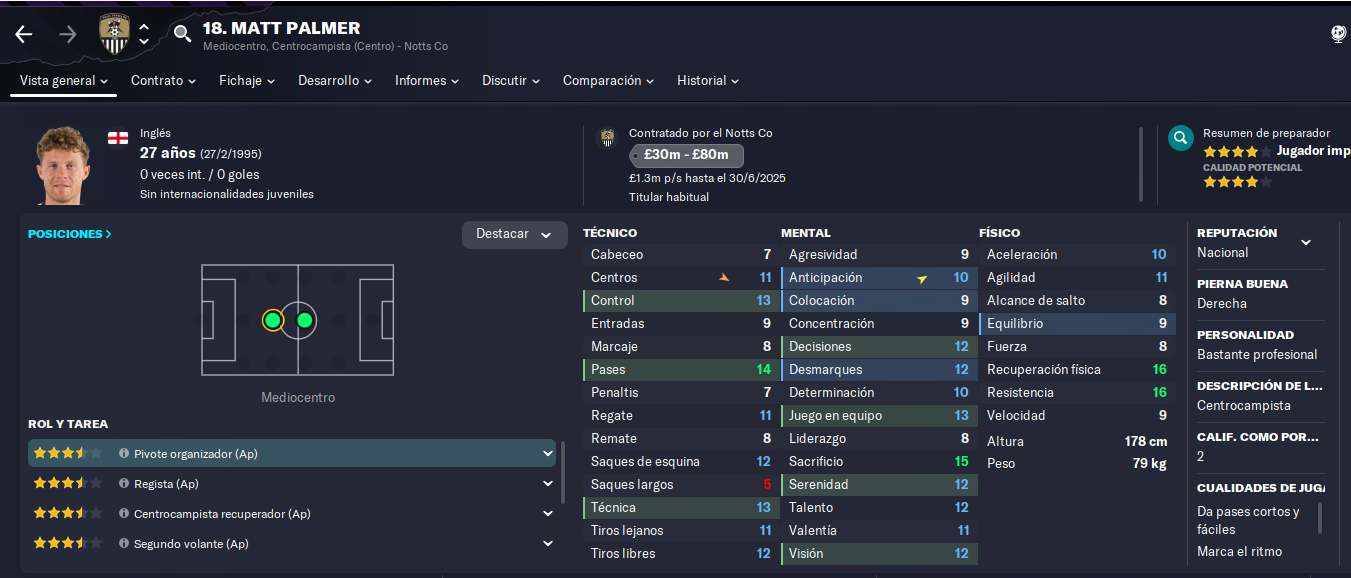
Task: Open the search magnifier icon in header
Action: coord(182,34)
